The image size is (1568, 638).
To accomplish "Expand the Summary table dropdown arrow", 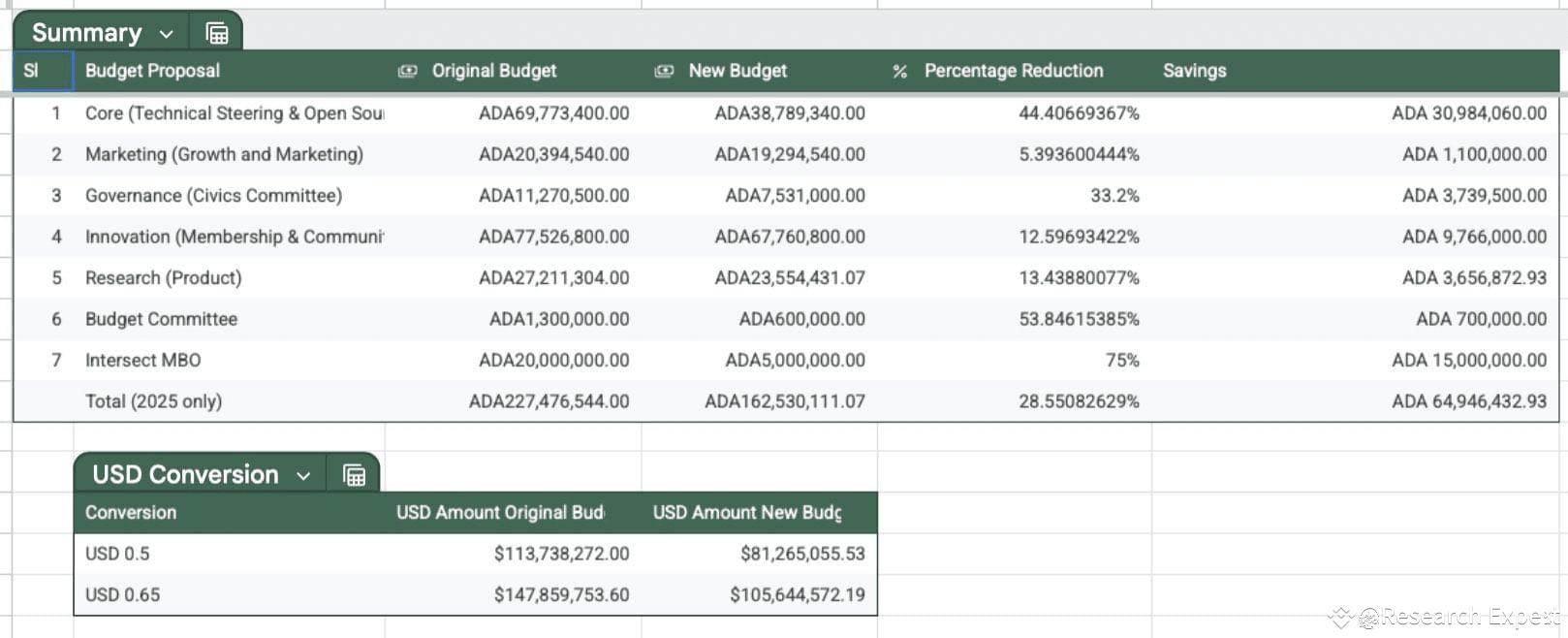I will tap(167, 34).
